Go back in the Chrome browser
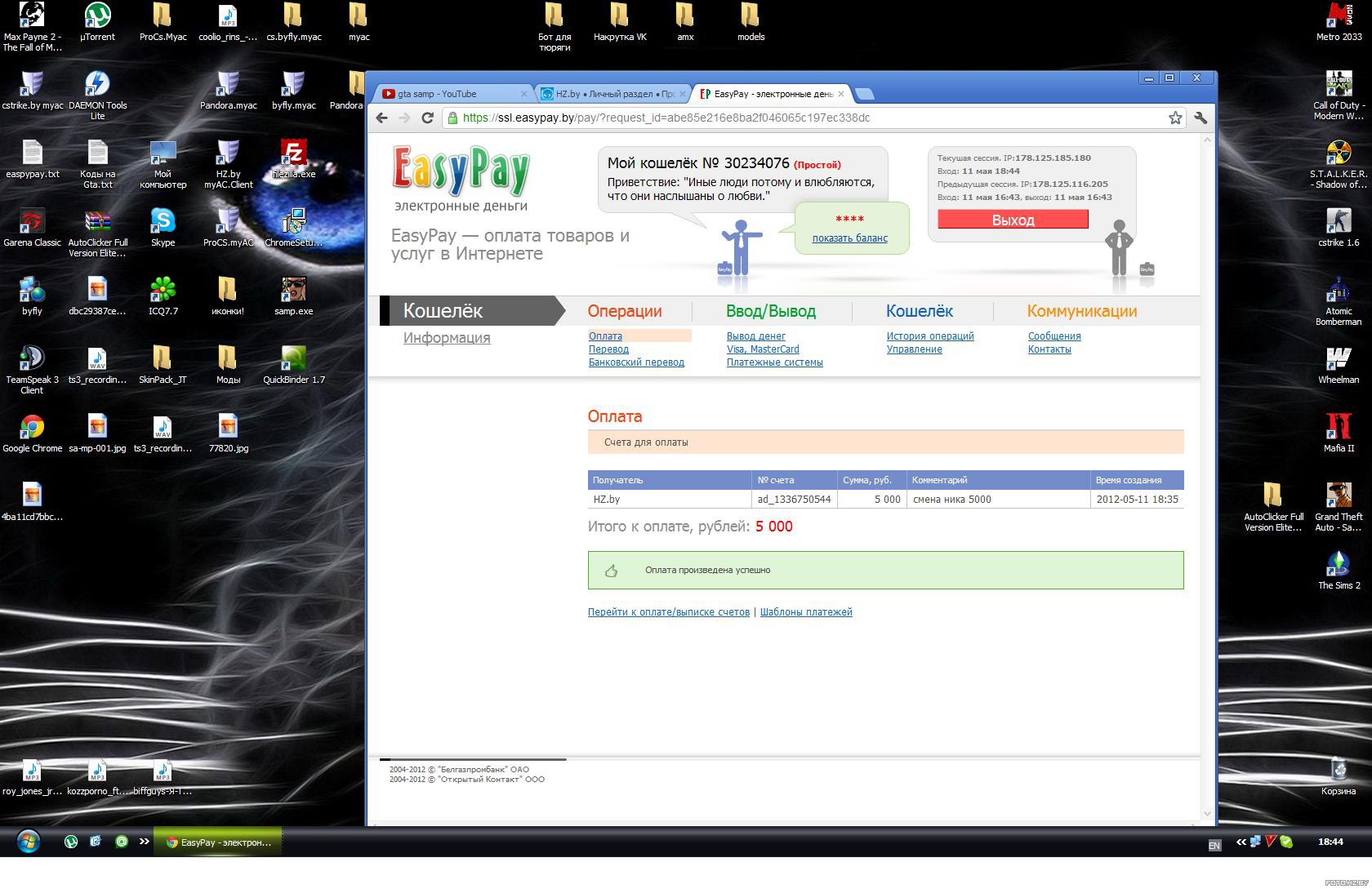The height and width of the screenshot is (889, 1372). pos(381,118)
